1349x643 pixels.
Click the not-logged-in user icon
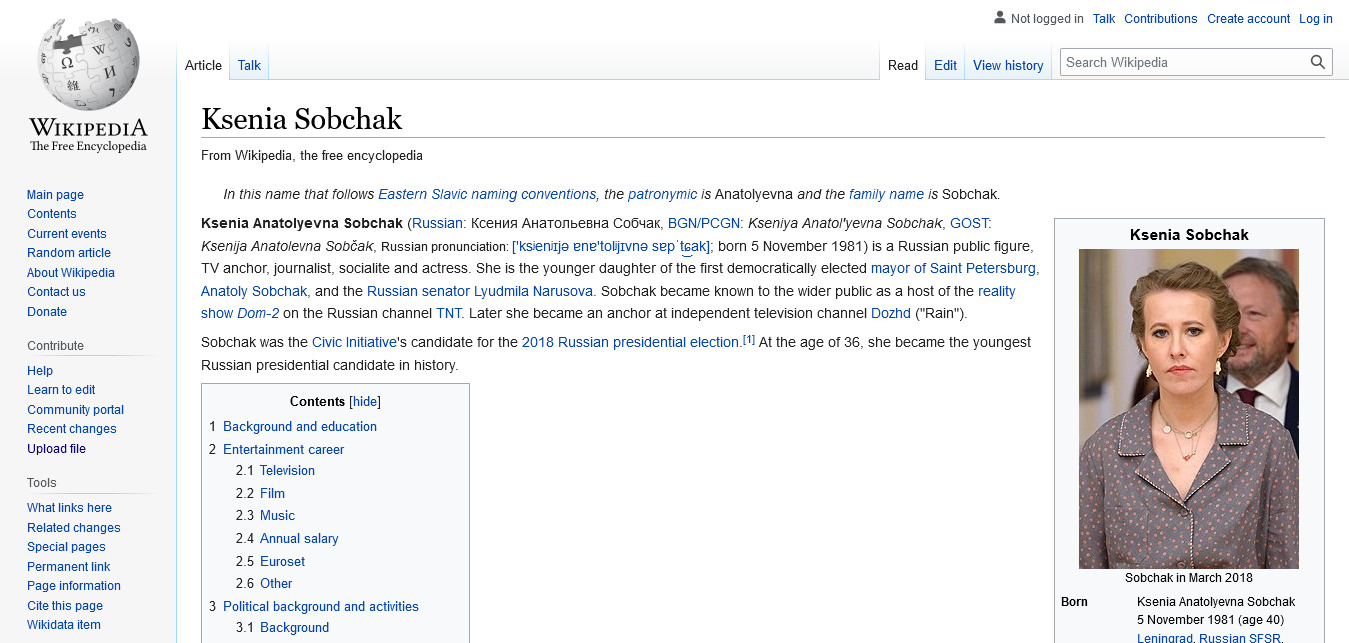pyautogui.click(x=999, y=18)
